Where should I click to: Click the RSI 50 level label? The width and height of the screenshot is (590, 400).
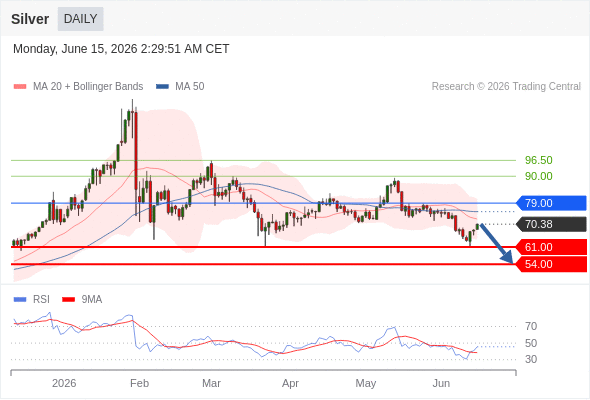pyautogui.click(x=531, y=343)
